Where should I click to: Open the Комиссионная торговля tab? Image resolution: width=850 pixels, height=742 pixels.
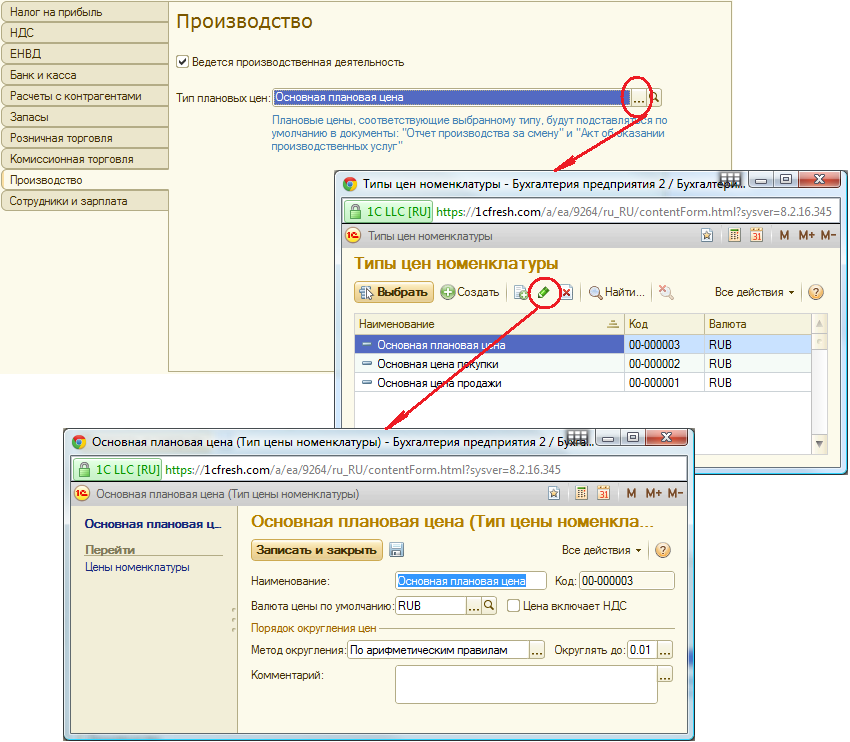click(85, 159)
